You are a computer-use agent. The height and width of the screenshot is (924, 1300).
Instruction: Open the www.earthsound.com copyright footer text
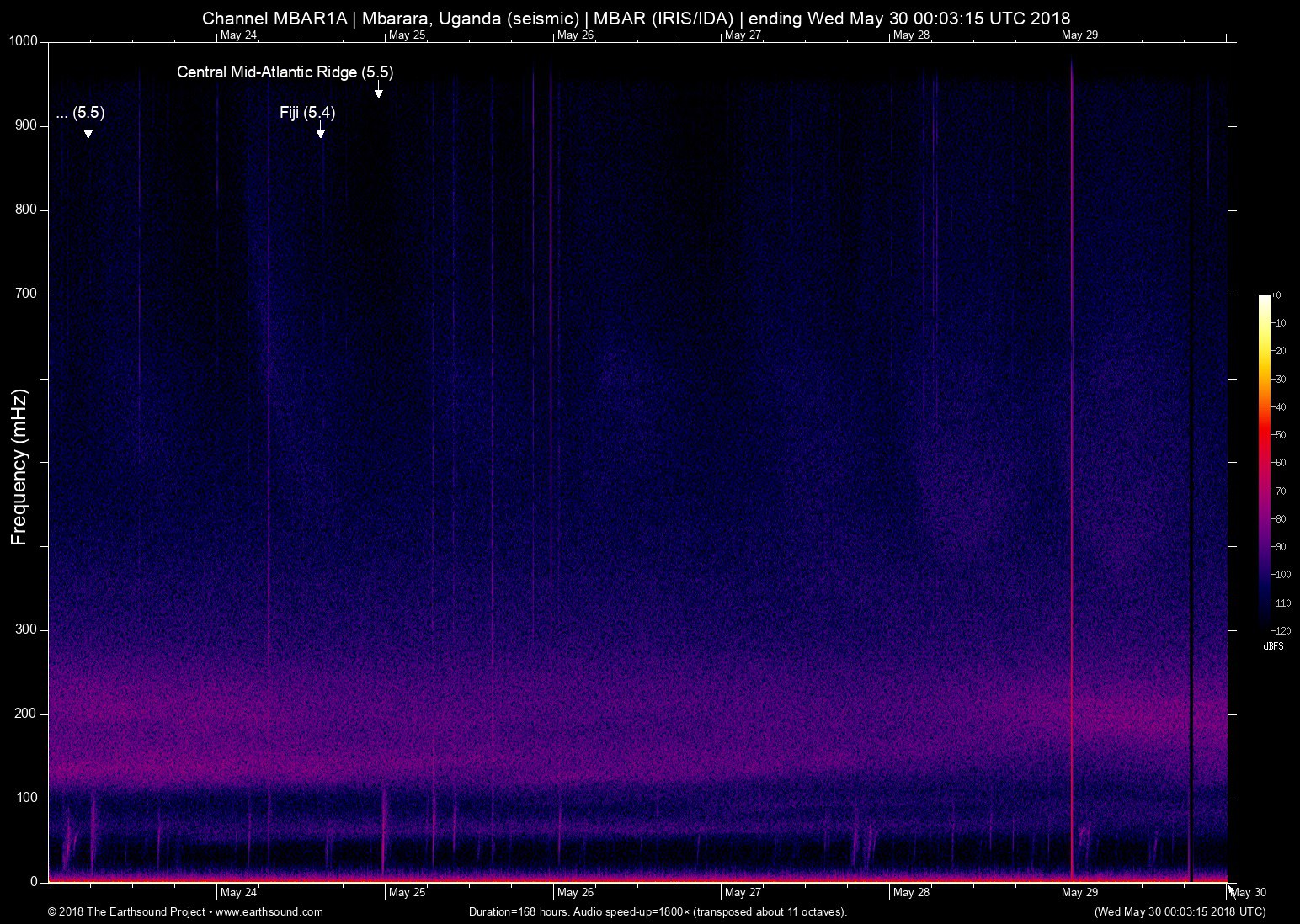click(185, 912)
